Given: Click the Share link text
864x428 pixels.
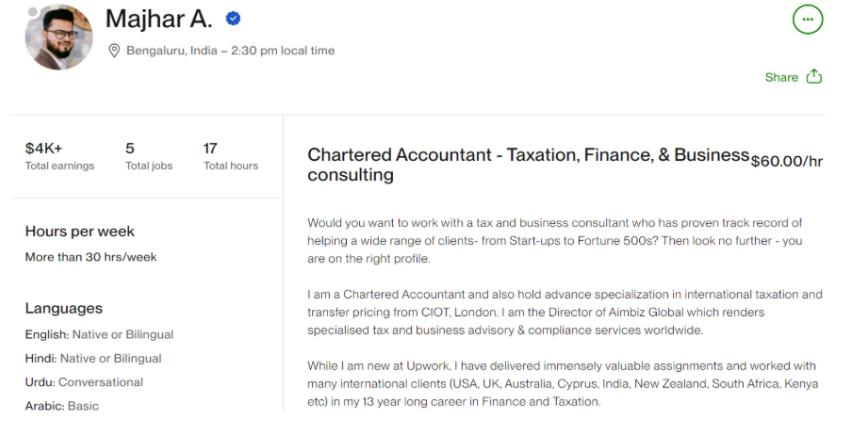Looking at the screenshot, I should [x=781, y=78].
